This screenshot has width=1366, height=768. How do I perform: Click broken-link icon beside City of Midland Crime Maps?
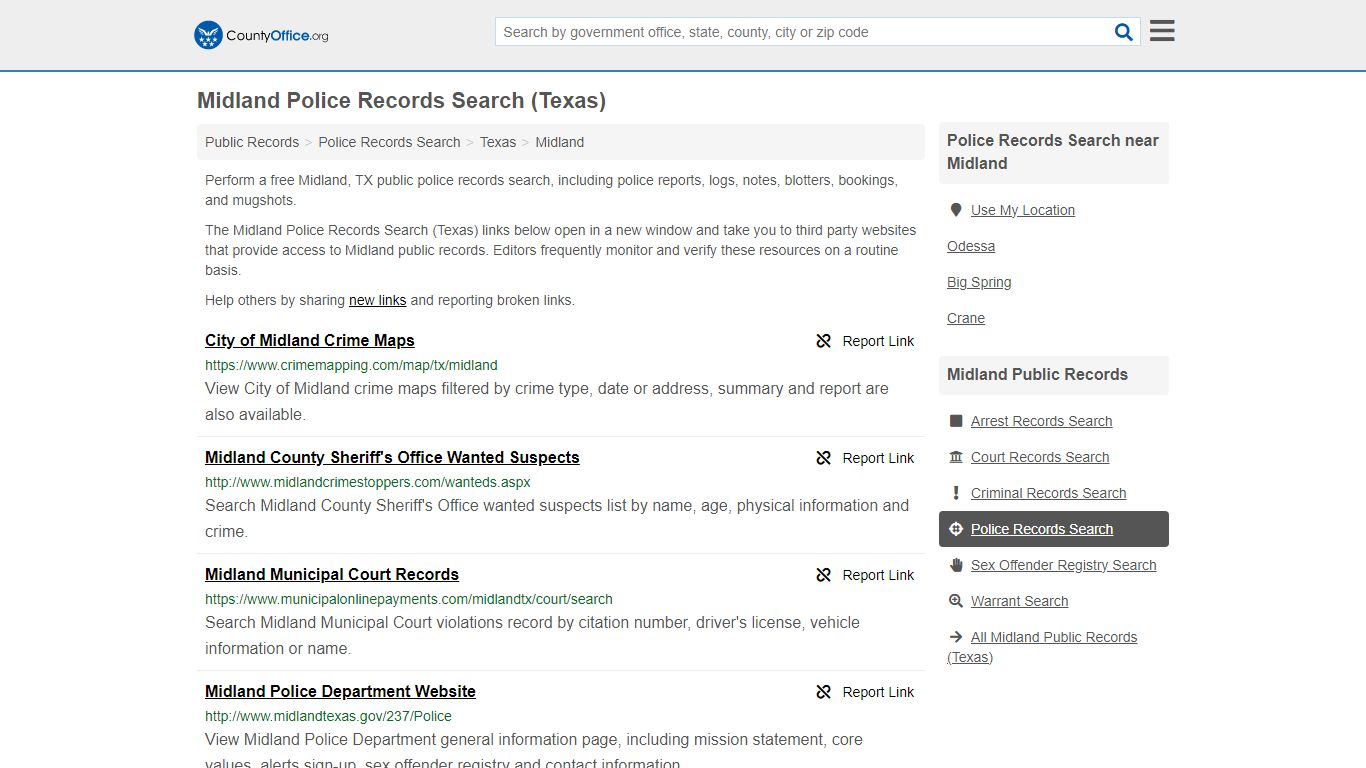tap(824, 341)
